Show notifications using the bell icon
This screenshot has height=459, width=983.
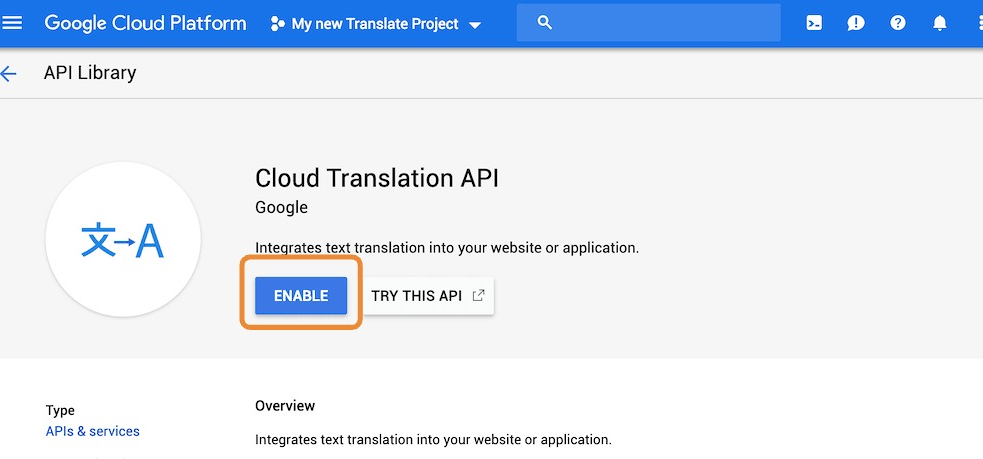[940, 23]
